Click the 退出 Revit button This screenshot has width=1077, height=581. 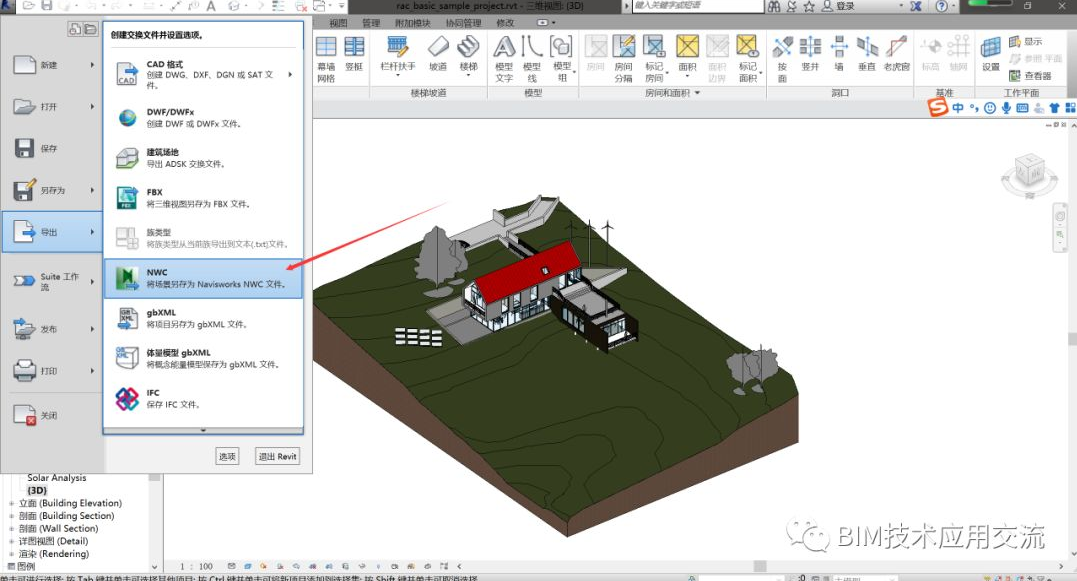(x=277, y=456)
